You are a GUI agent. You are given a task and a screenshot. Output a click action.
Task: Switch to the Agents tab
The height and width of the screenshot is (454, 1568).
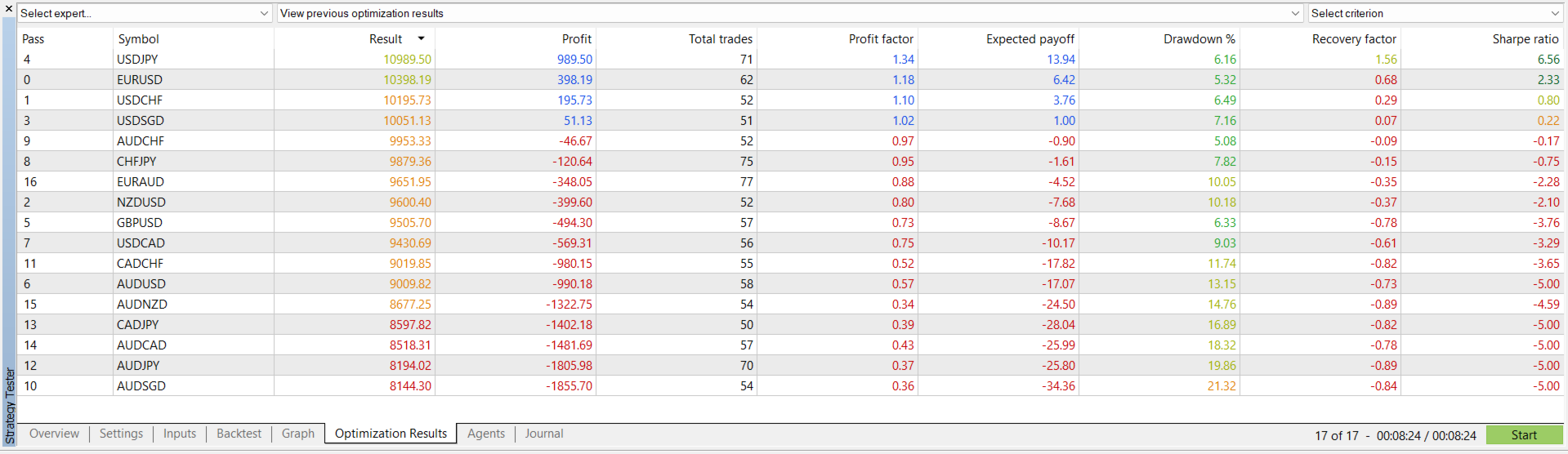[486, 434]
